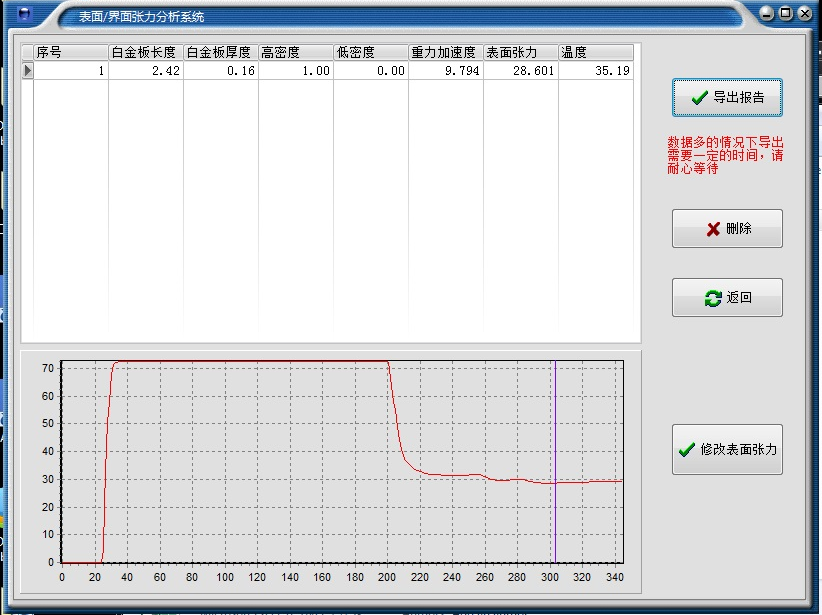822x615 pixels.
Task: Select the cell with value 2.42
Action: (x=145, y=71)
